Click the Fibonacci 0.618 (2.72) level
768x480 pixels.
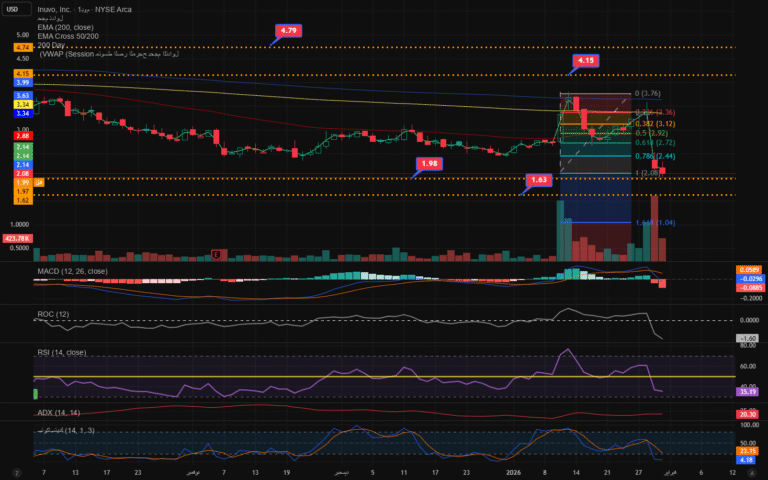pos(653,143)
